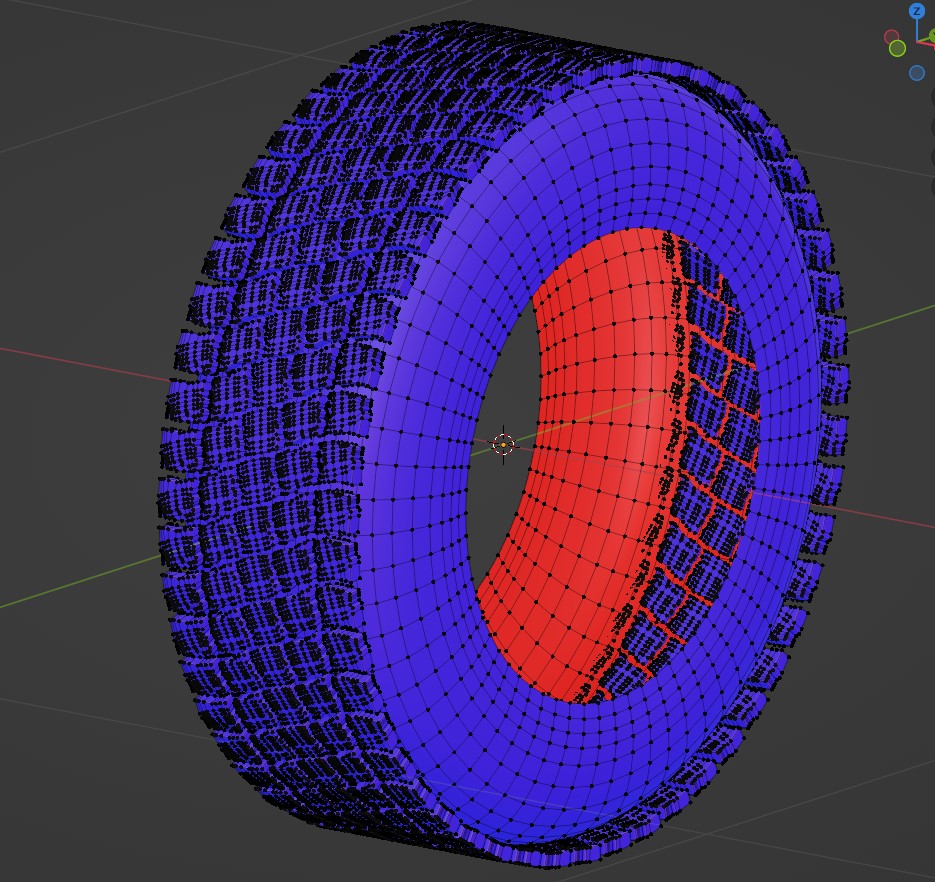Click the tread edge right of the sidewall

(x=830, y=400)
